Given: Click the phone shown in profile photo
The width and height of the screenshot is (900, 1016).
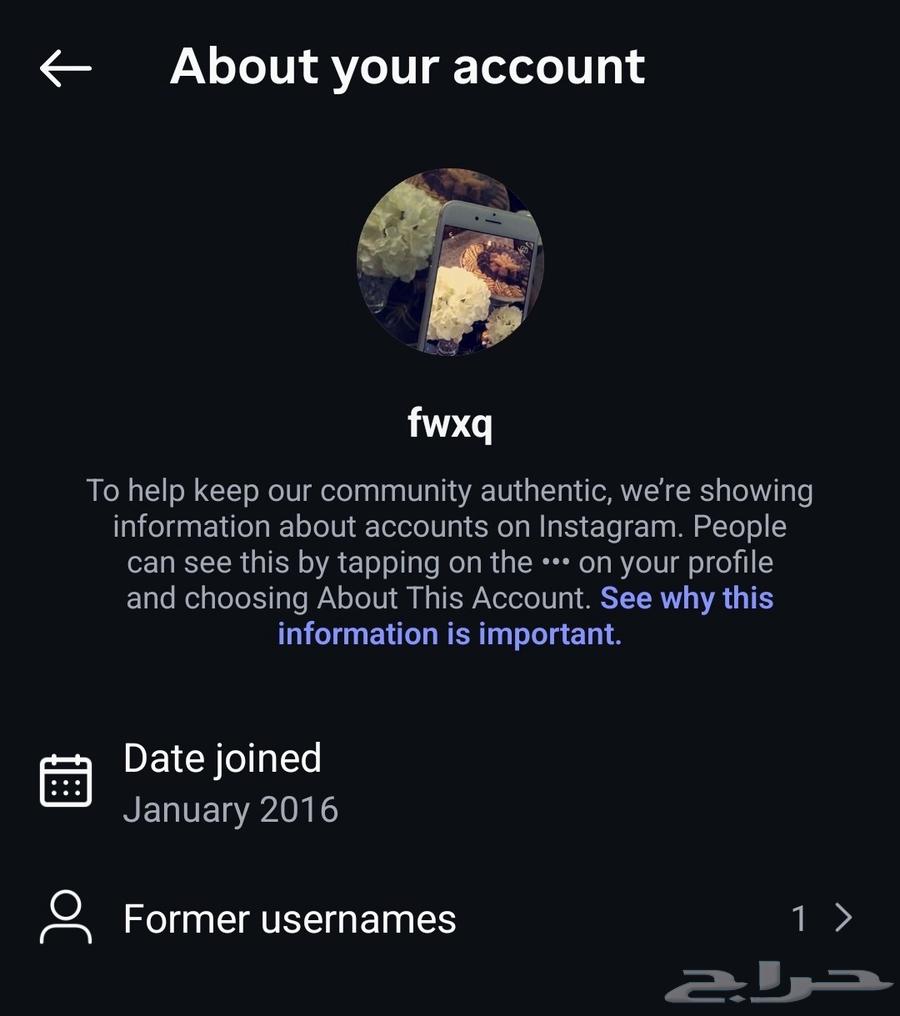Looking at the screenshot, I should (481, 276).
